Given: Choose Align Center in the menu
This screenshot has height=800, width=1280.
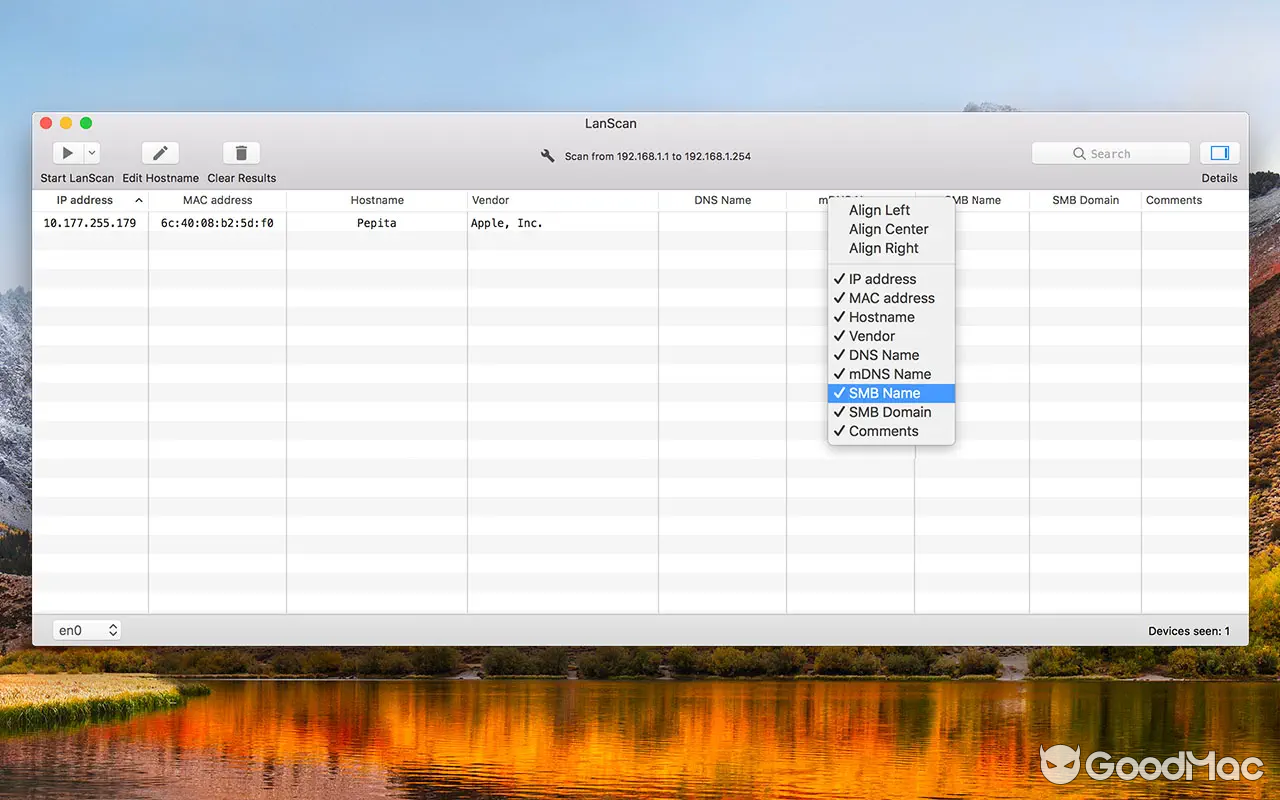Looking at the screenshot, I should point(887,229).
